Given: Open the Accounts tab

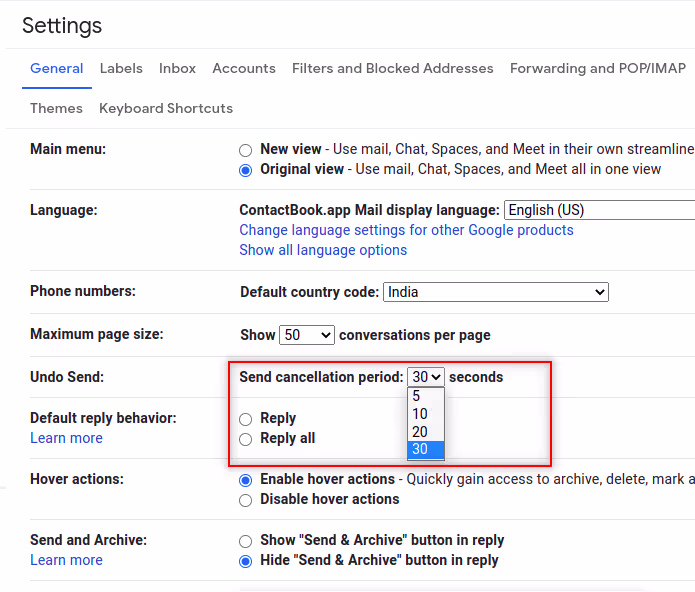Looking at the screenshot, I should (x=244, y=69).
